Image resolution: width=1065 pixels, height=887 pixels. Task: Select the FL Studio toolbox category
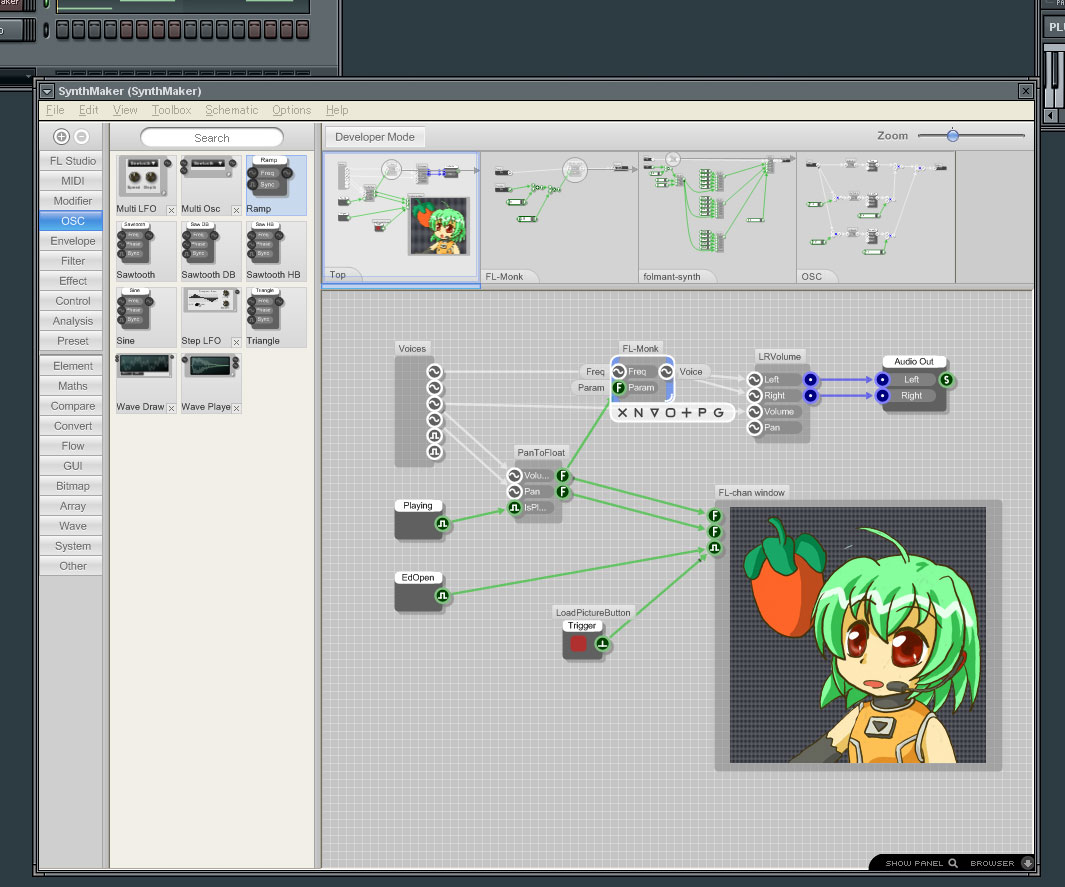(x=71, y=161)
